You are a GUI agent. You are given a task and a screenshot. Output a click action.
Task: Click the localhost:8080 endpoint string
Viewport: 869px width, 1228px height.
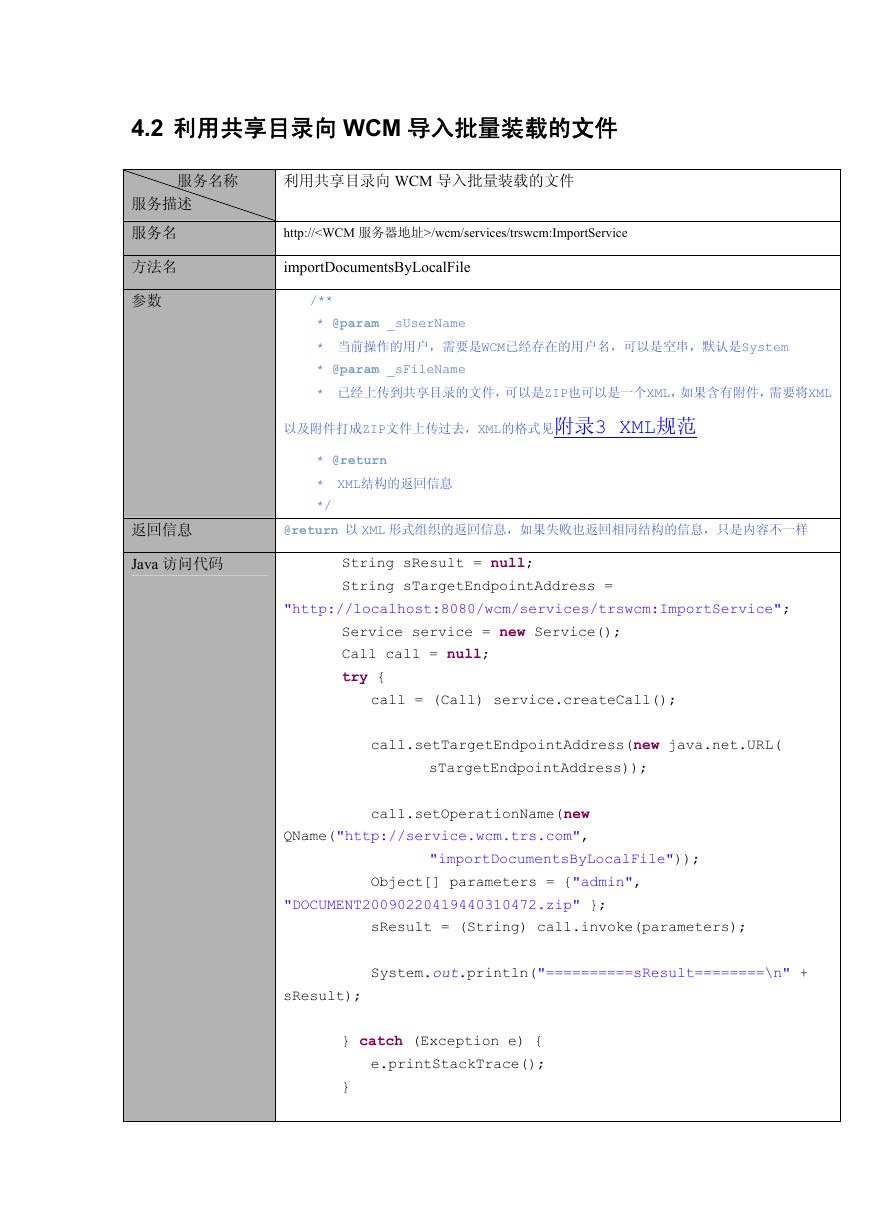[537, 609]
